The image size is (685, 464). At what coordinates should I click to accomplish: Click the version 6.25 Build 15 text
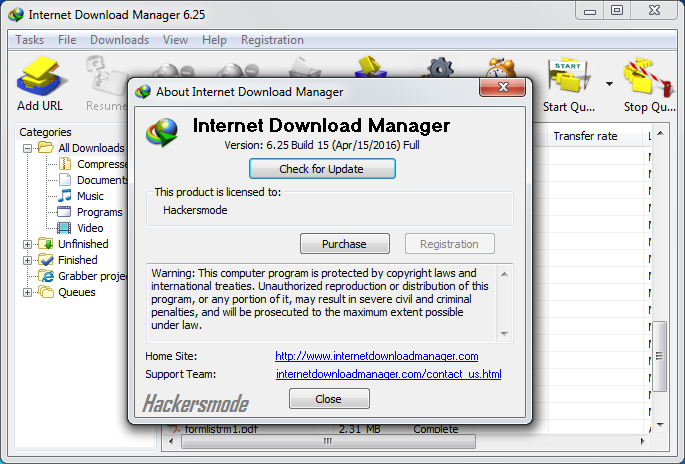coord(322,145)
